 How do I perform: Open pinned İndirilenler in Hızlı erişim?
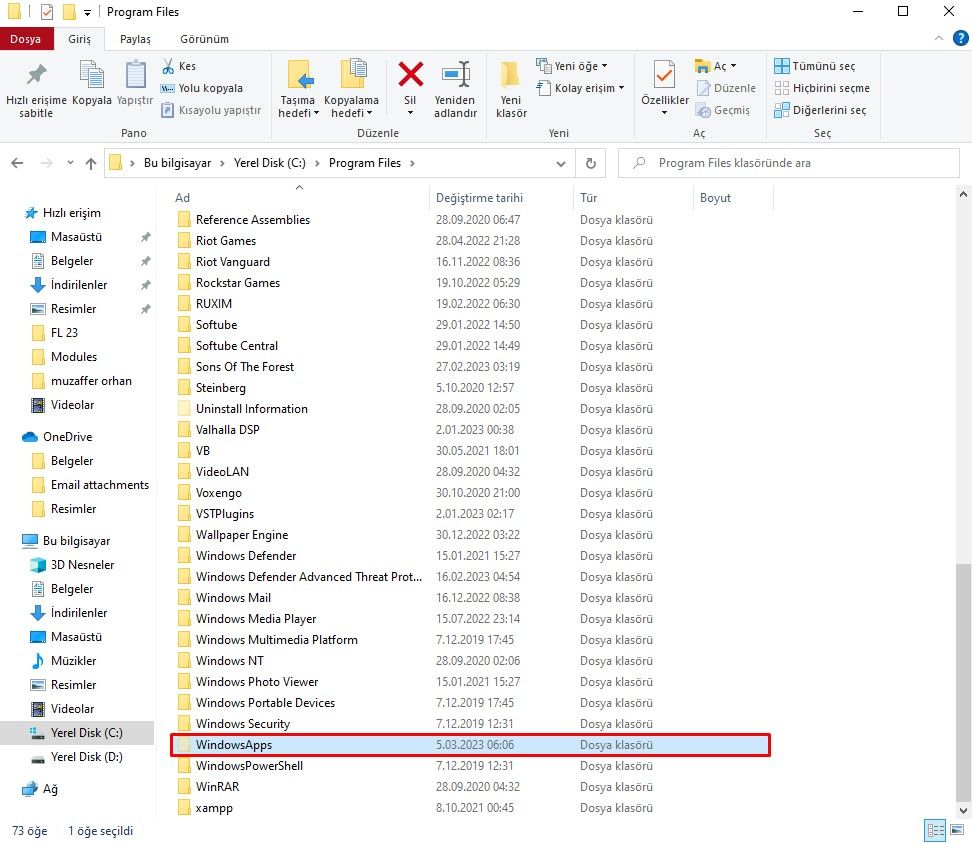pos(79,285)
